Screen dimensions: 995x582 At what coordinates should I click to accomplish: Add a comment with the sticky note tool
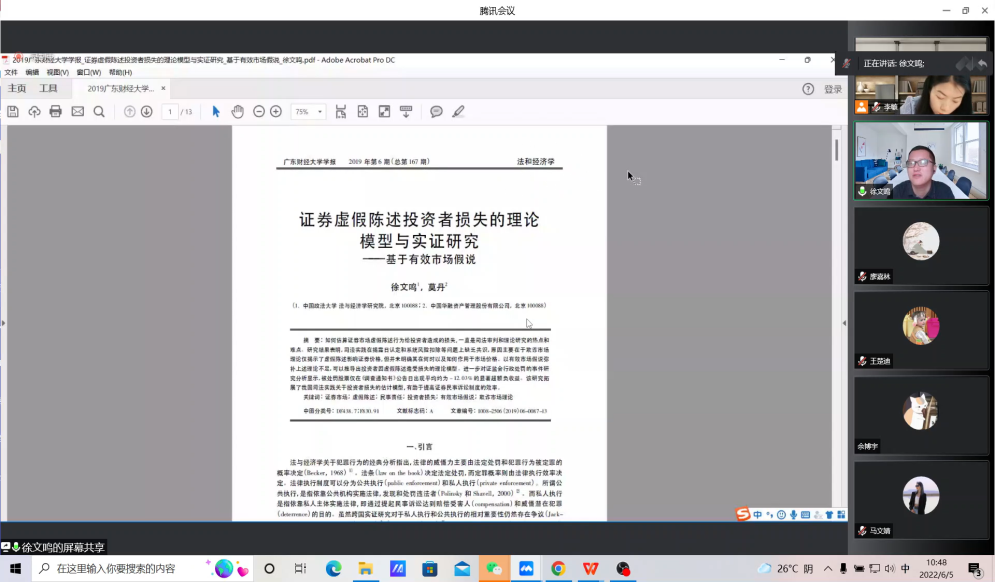[436, 111]
